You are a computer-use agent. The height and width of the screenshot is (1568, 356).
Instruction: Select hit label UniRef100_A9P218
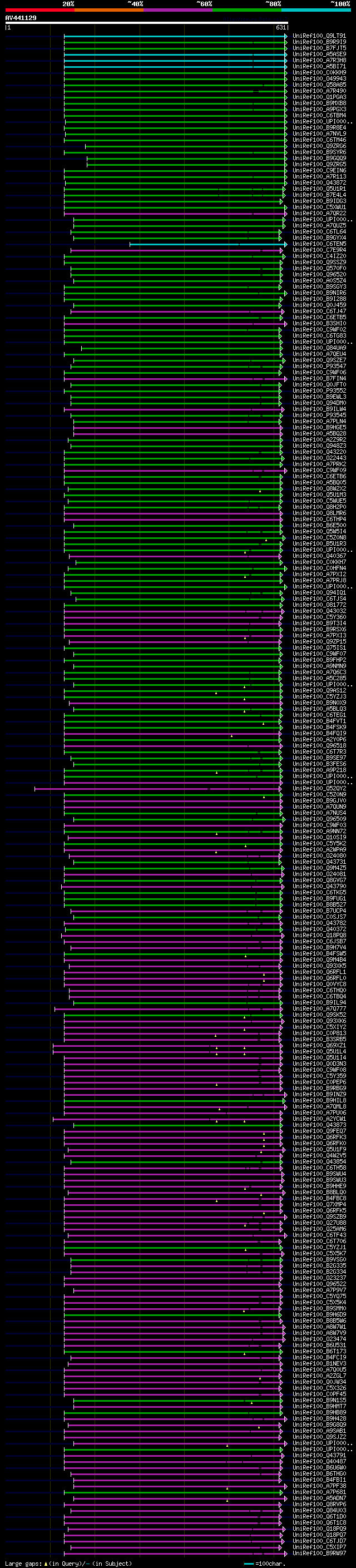pyautogui.click(x=319, y=770)
